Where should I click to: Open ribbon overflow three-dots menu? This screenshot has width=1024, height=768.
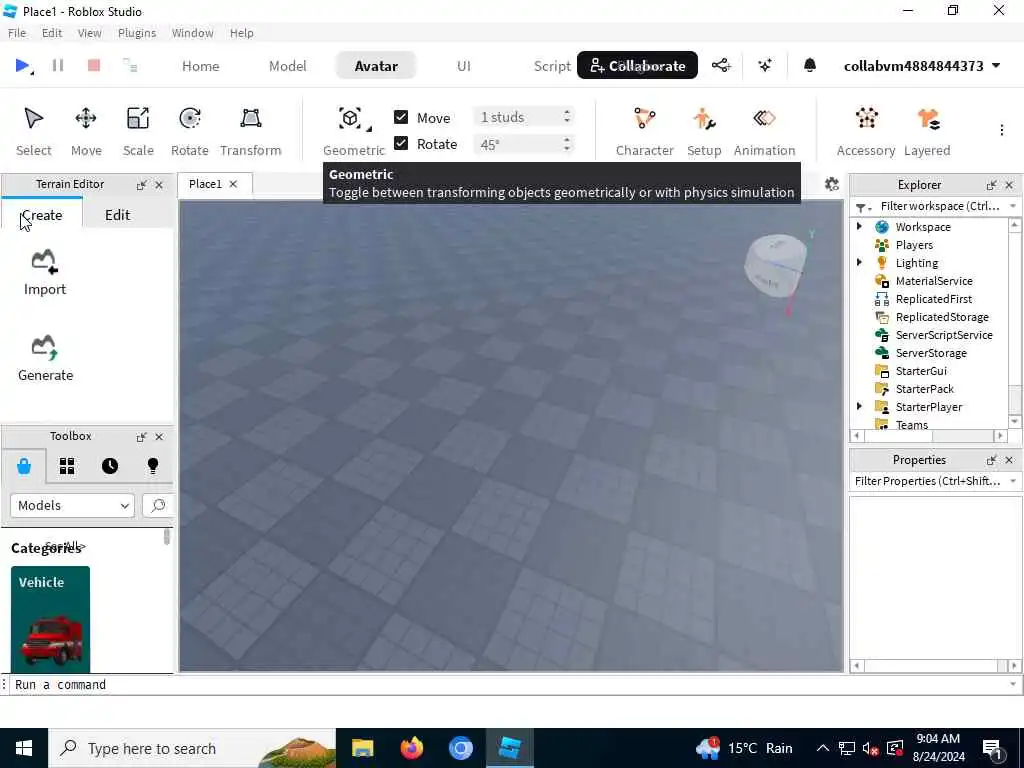click(x=1001, y=130)
